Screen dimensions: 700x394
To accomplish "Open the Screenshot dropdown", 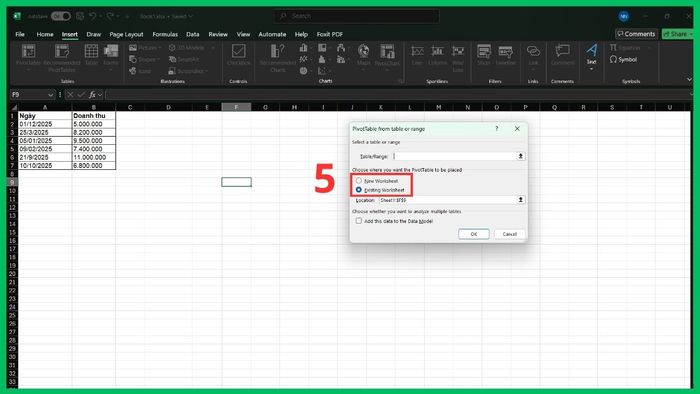I will (188, 71).
